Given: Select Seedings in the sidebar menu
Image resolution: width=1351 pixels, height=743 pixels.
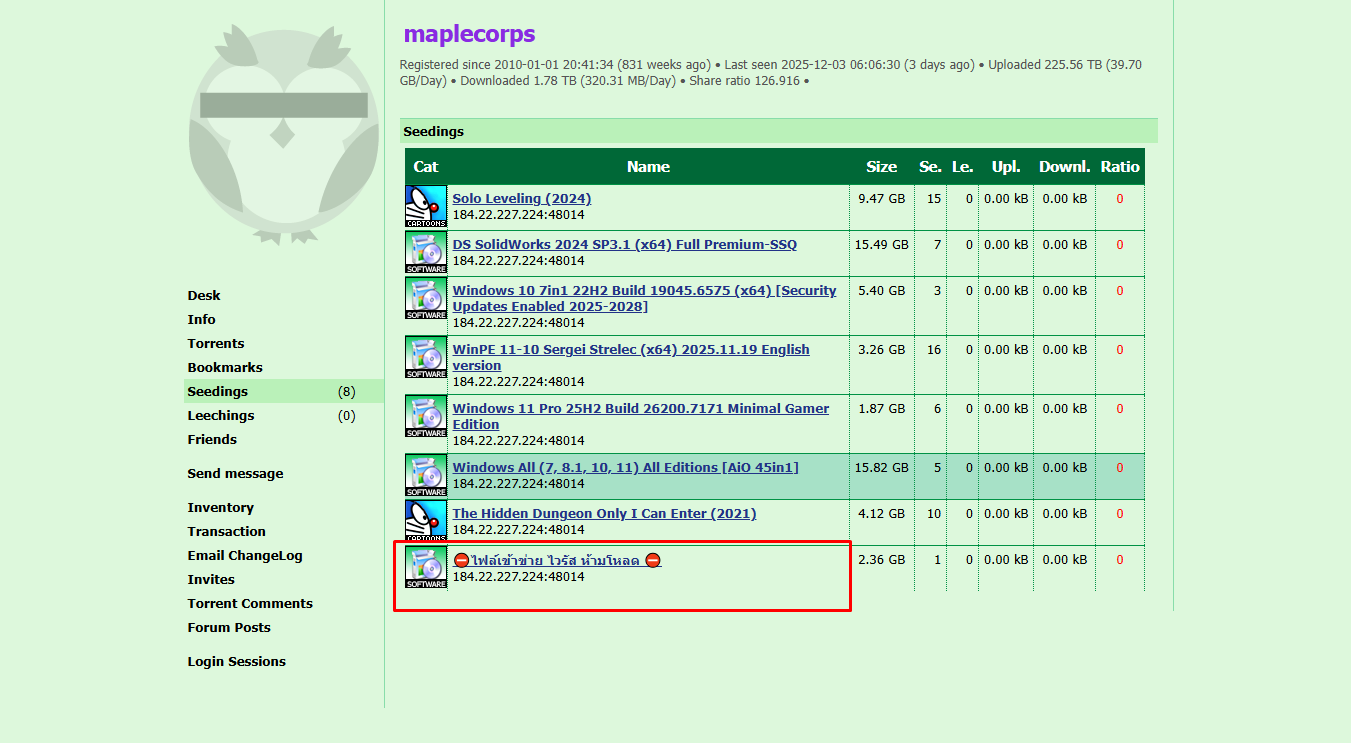Looking at the screenshot, I should (218, 392).
